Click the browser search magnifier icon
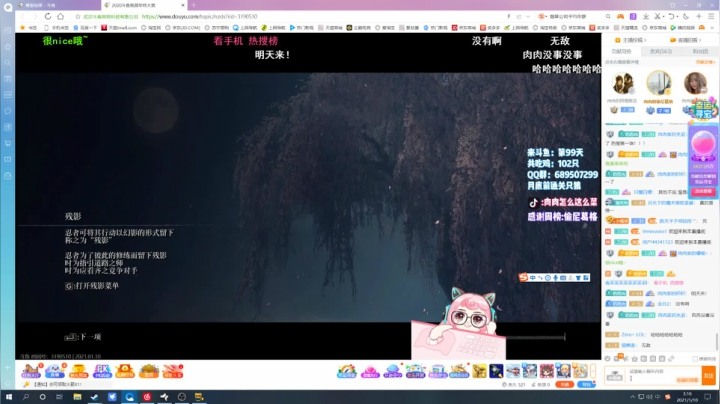Viewport: 720px width, 404px height. click(608, 17)
